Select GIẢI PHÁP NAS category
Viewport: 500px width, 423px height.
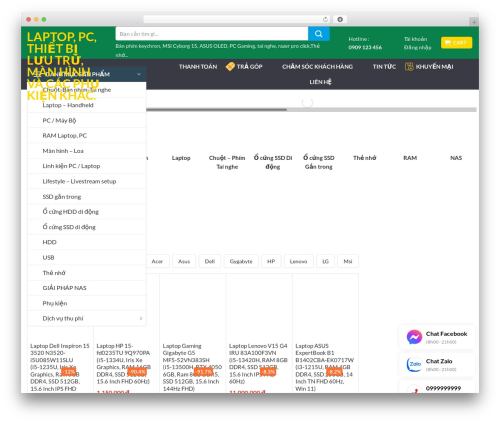point(87,288)
